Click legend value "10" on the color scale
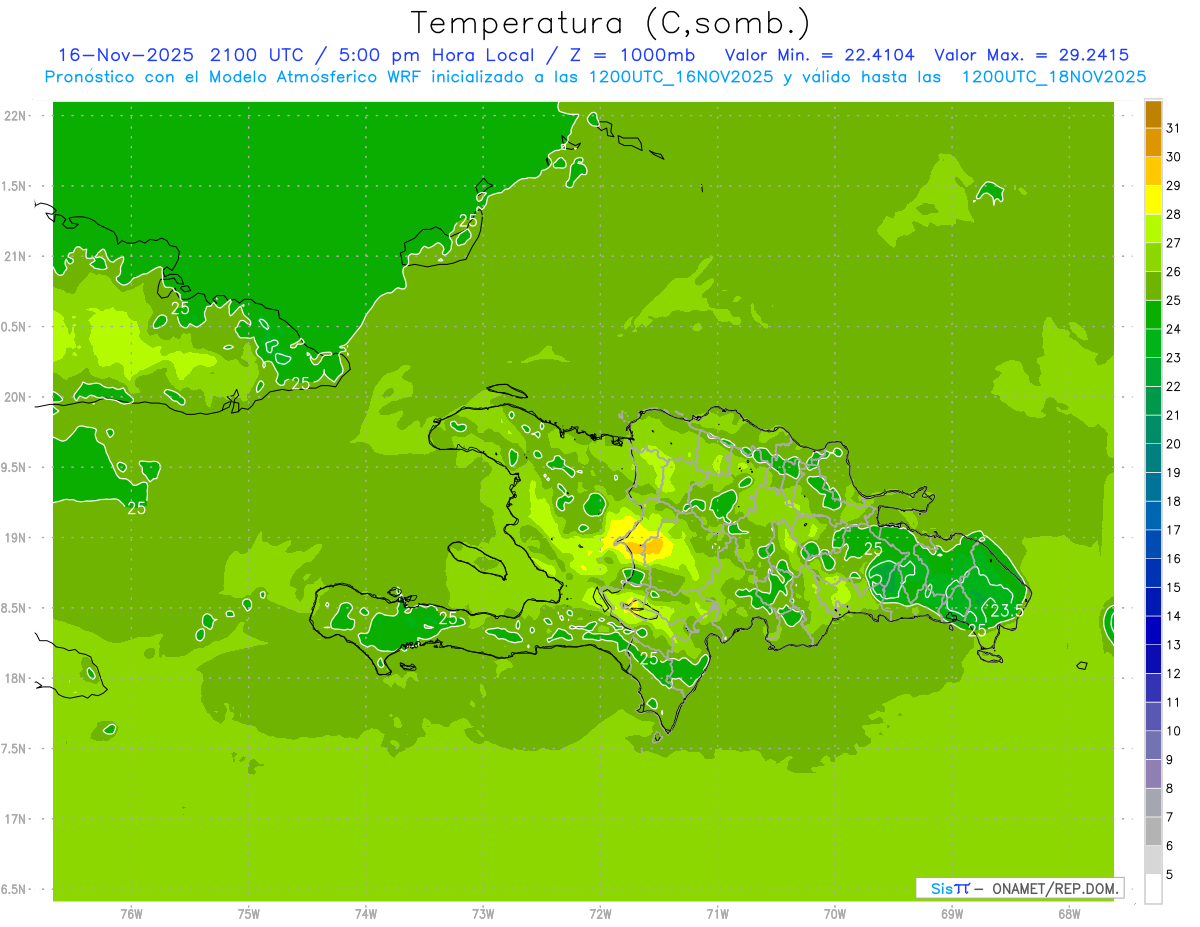The height and width of the screenshot is (927, 1200). [1173, 731]
